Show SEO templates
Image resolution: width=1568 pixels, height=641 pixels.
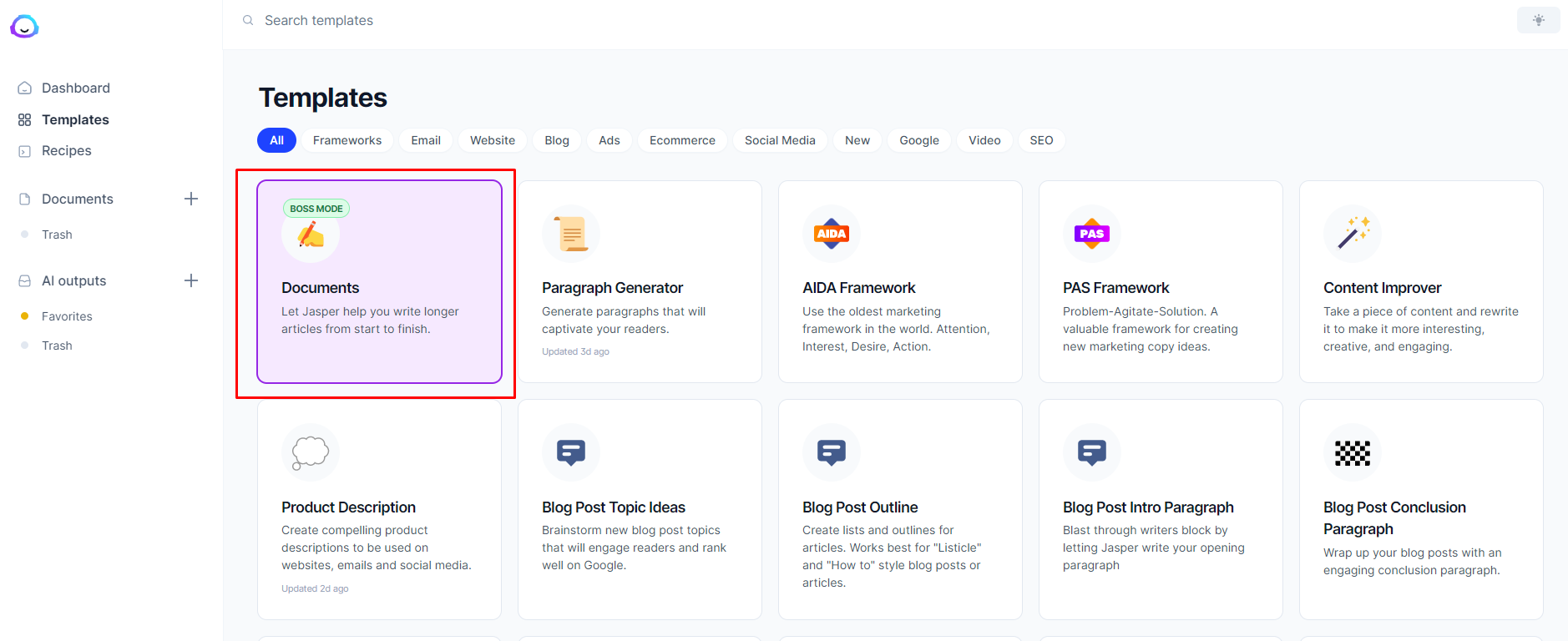point(1042,140)
